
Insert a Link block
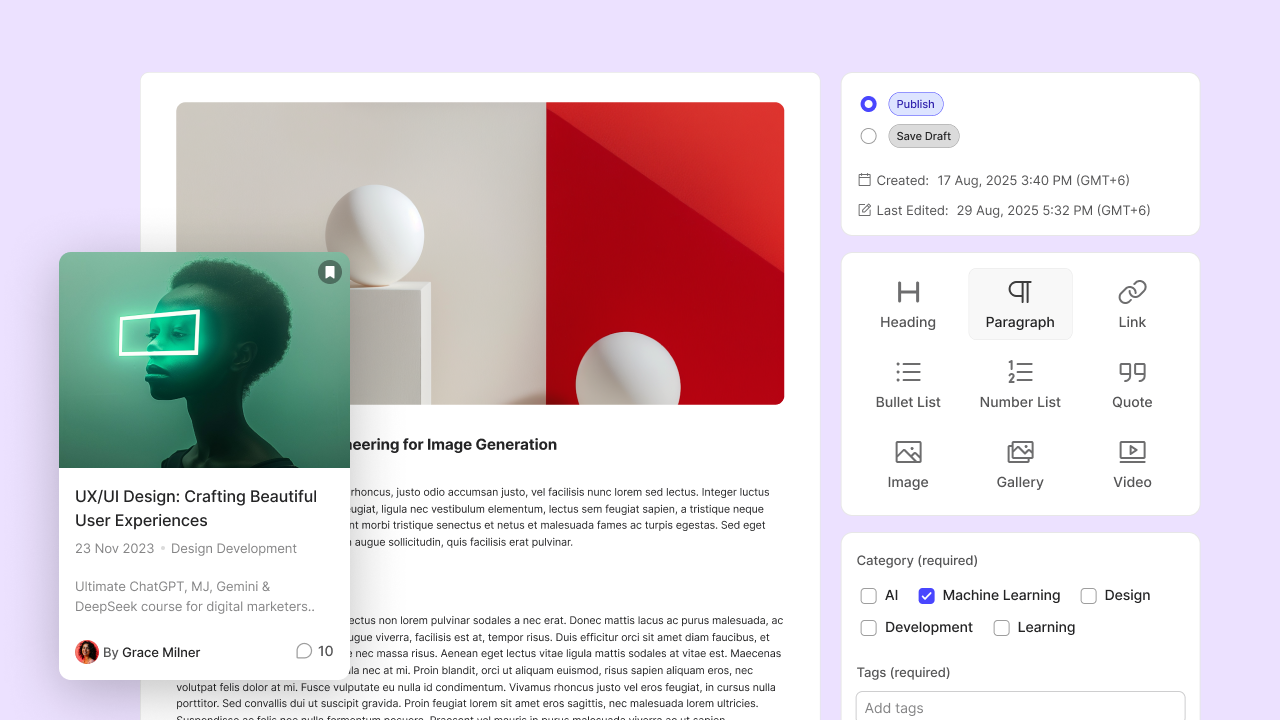click(x=1132, y=303)
